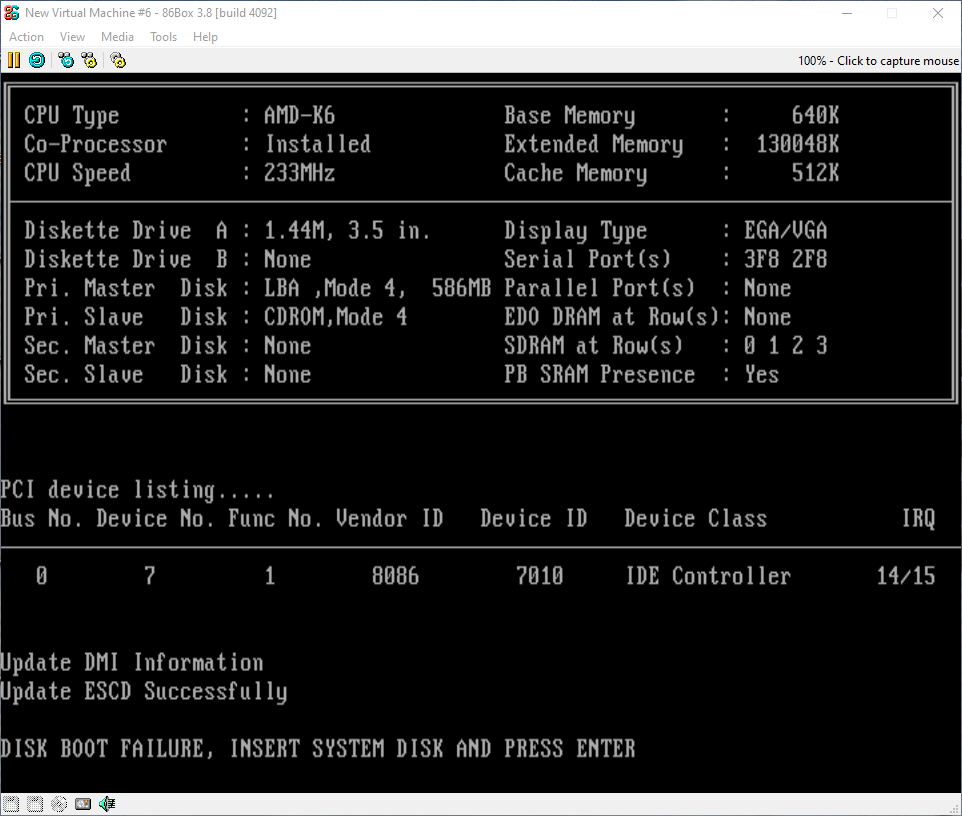The height and width of the screenshot is (816, 962).
Task: Click the sound speaker status icon
Action: coord(107,803)
